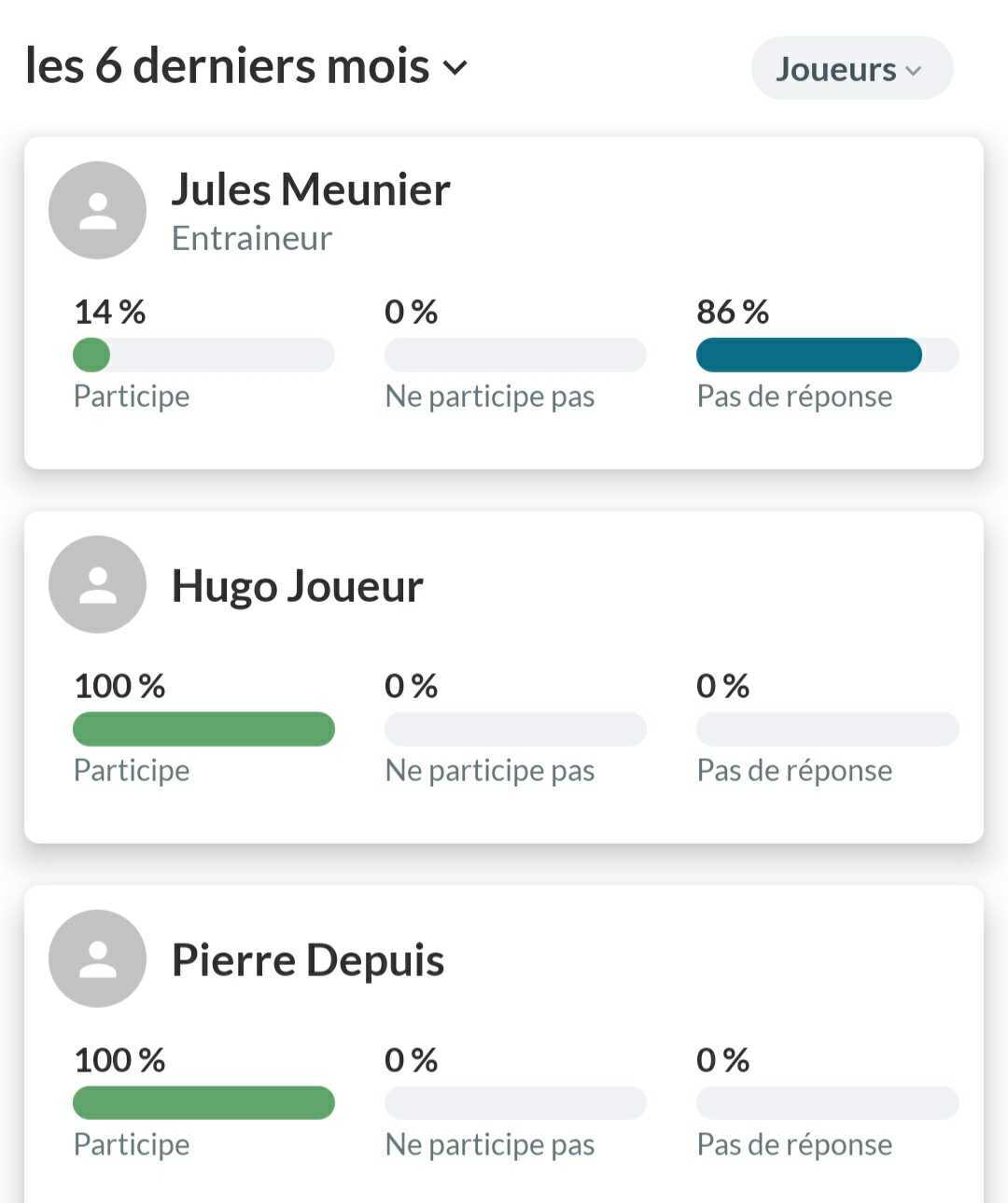Click Hugo Joueur's avatar icon
Screen dimensions: 1008x1203
point(97,584)
